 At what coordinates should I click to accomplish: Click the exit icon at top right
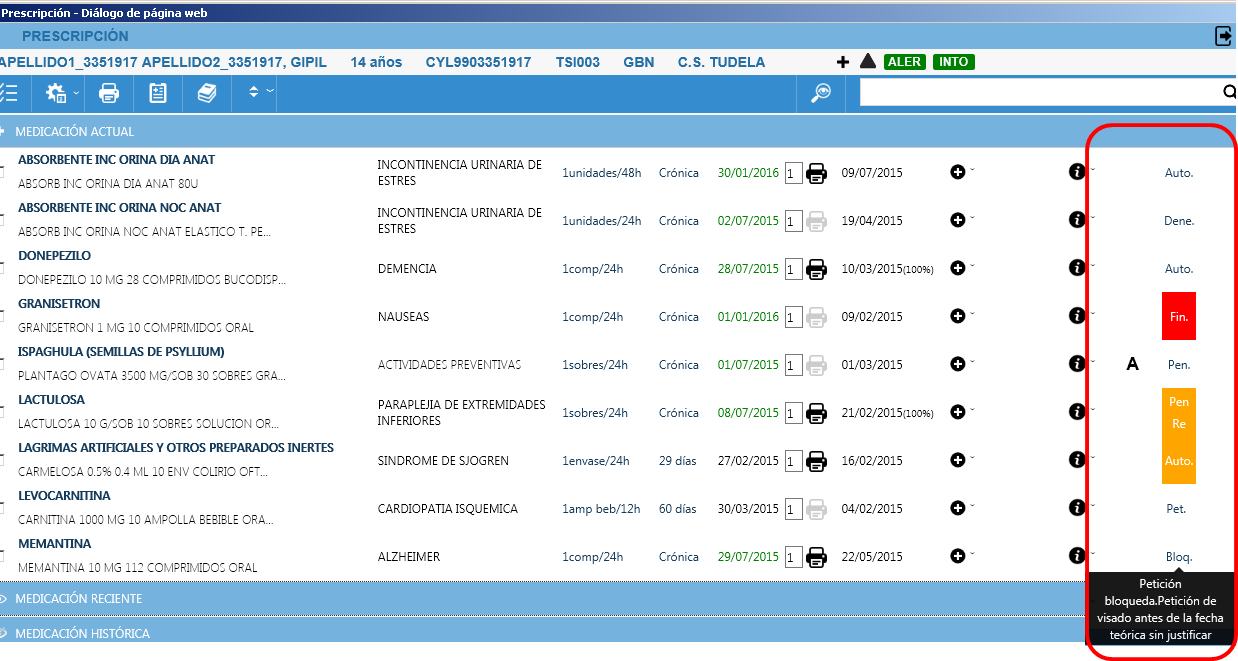(x=1224, y=36)
